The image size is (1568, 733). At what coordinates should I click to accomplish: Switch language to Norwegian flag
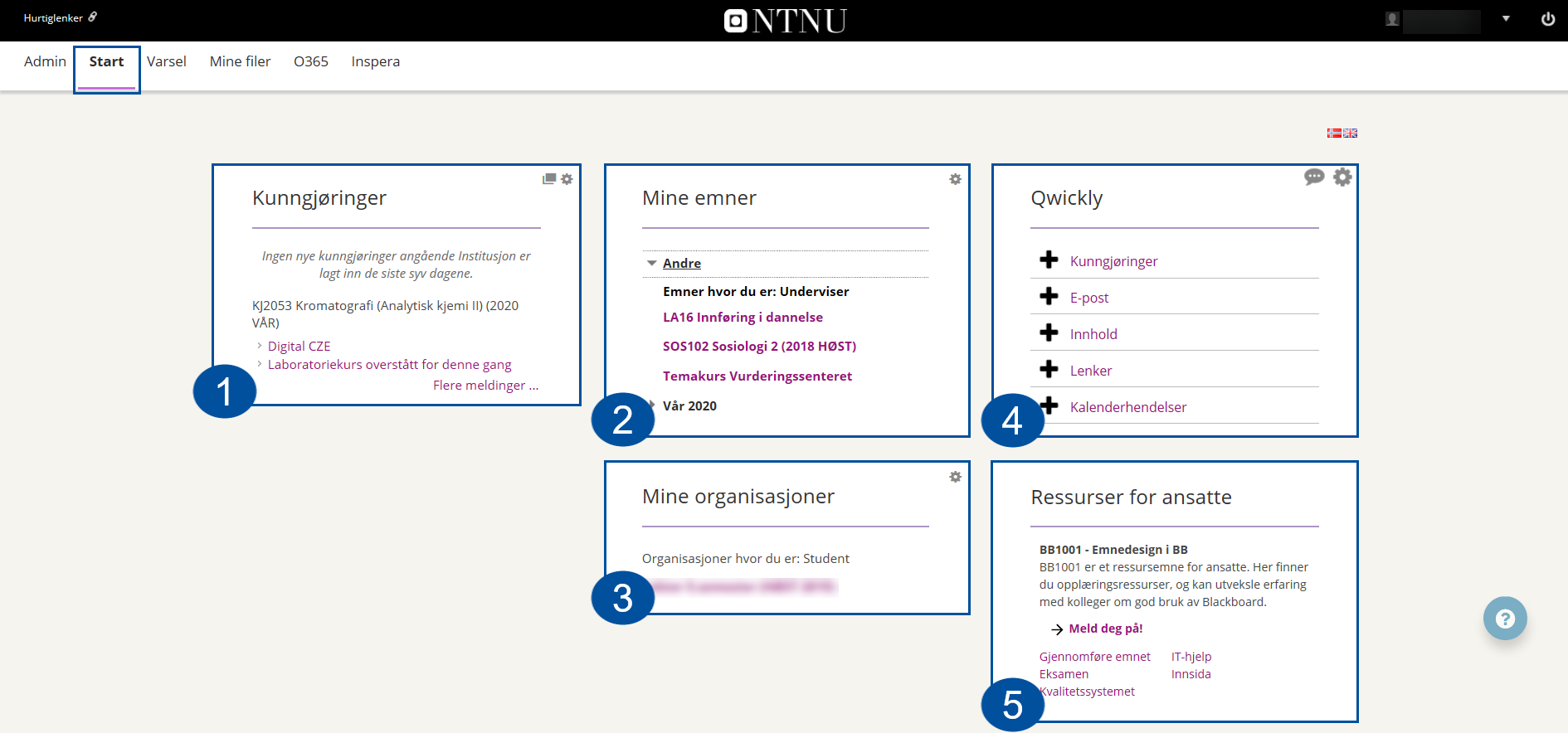1334,133
